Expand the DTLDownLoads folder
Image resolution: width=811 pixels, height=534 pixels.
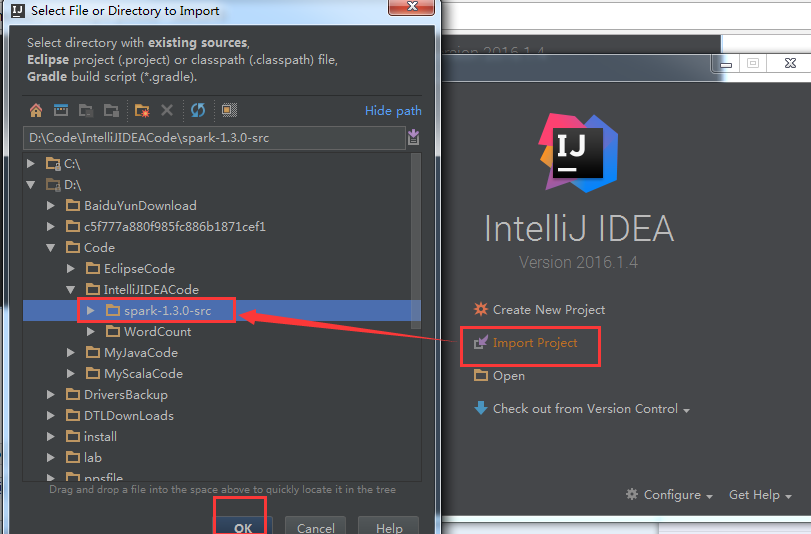coord(51,416)
